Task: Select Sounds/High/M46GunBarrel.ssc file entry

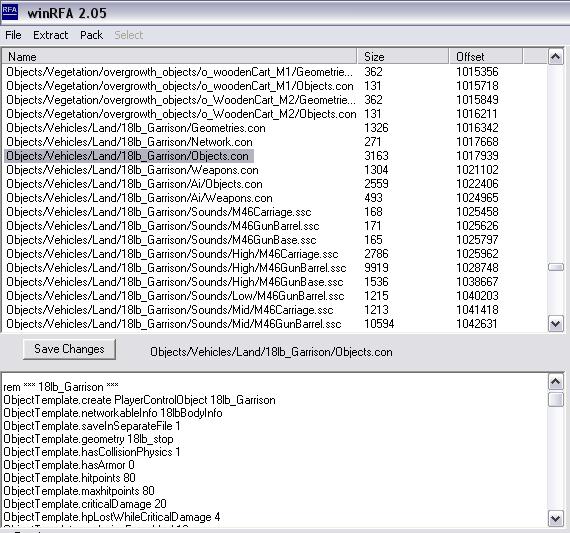Action: (x=176, y=268)
